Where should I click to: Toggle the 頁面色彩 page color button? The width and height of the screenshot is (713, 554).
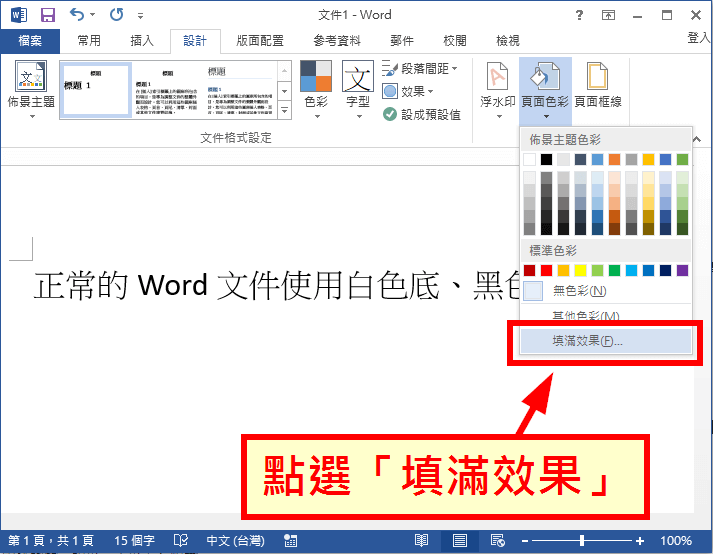[545, 90]
